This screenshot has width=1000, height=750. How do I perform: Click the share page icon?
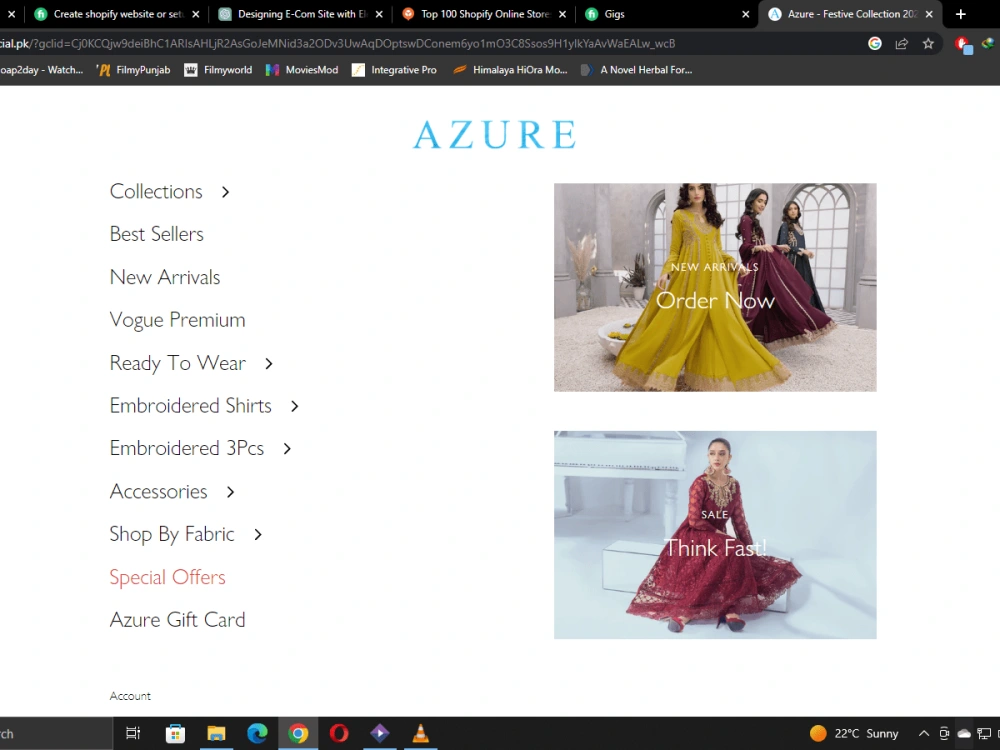(902, 43)
